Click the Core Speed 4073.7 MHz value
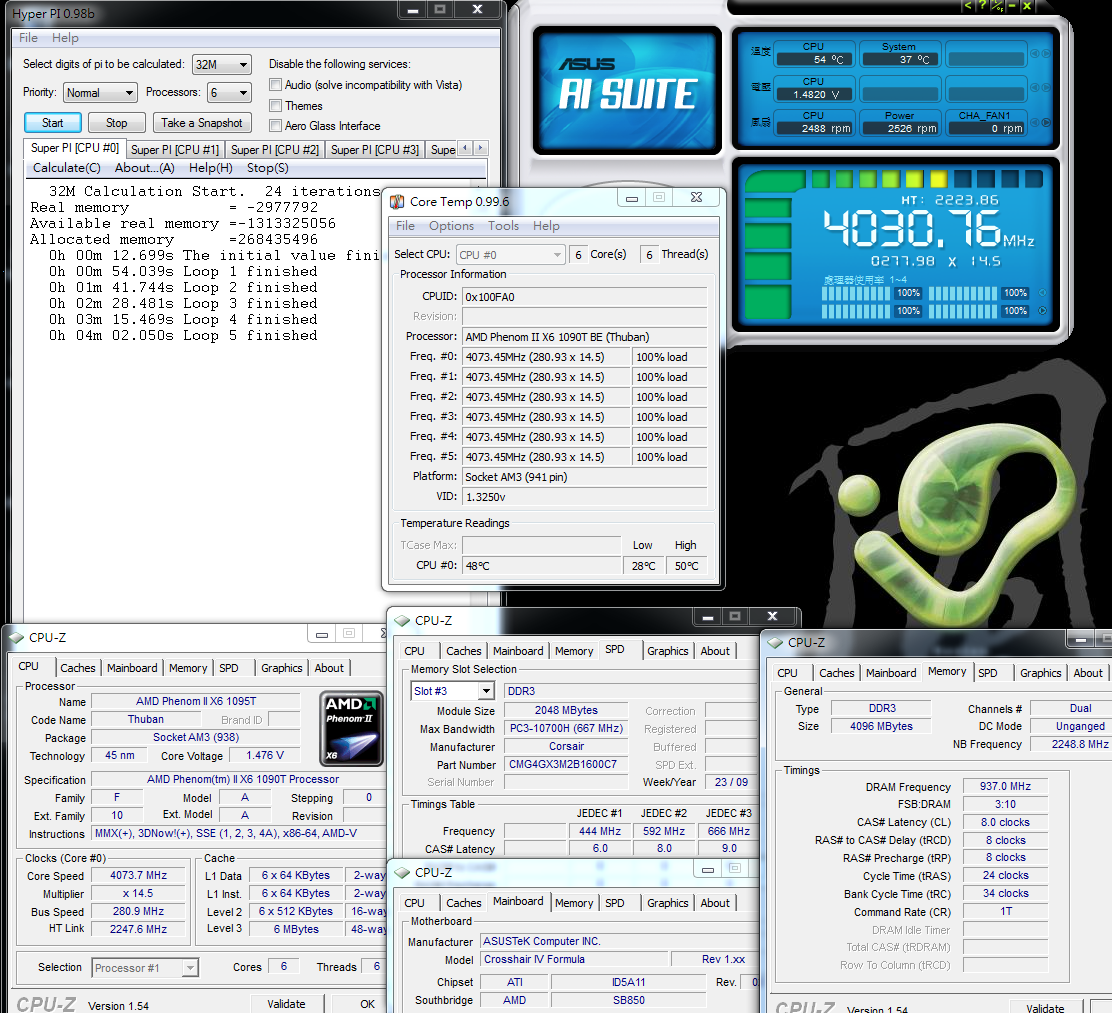The image size is (1112, 1013). pos(138,875)
